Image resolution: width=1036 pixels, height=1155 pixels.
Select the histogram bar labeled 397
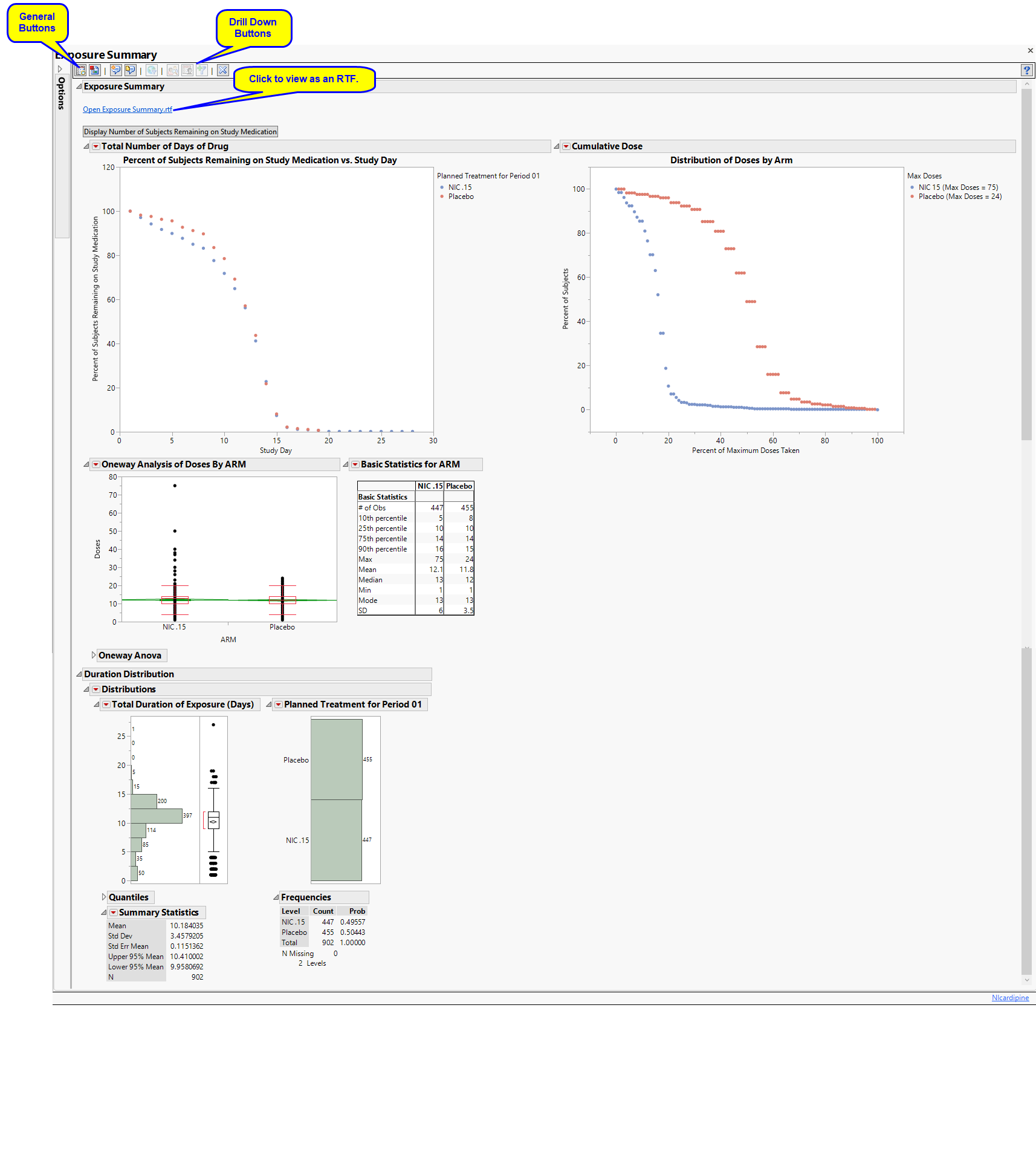[157, 816]
